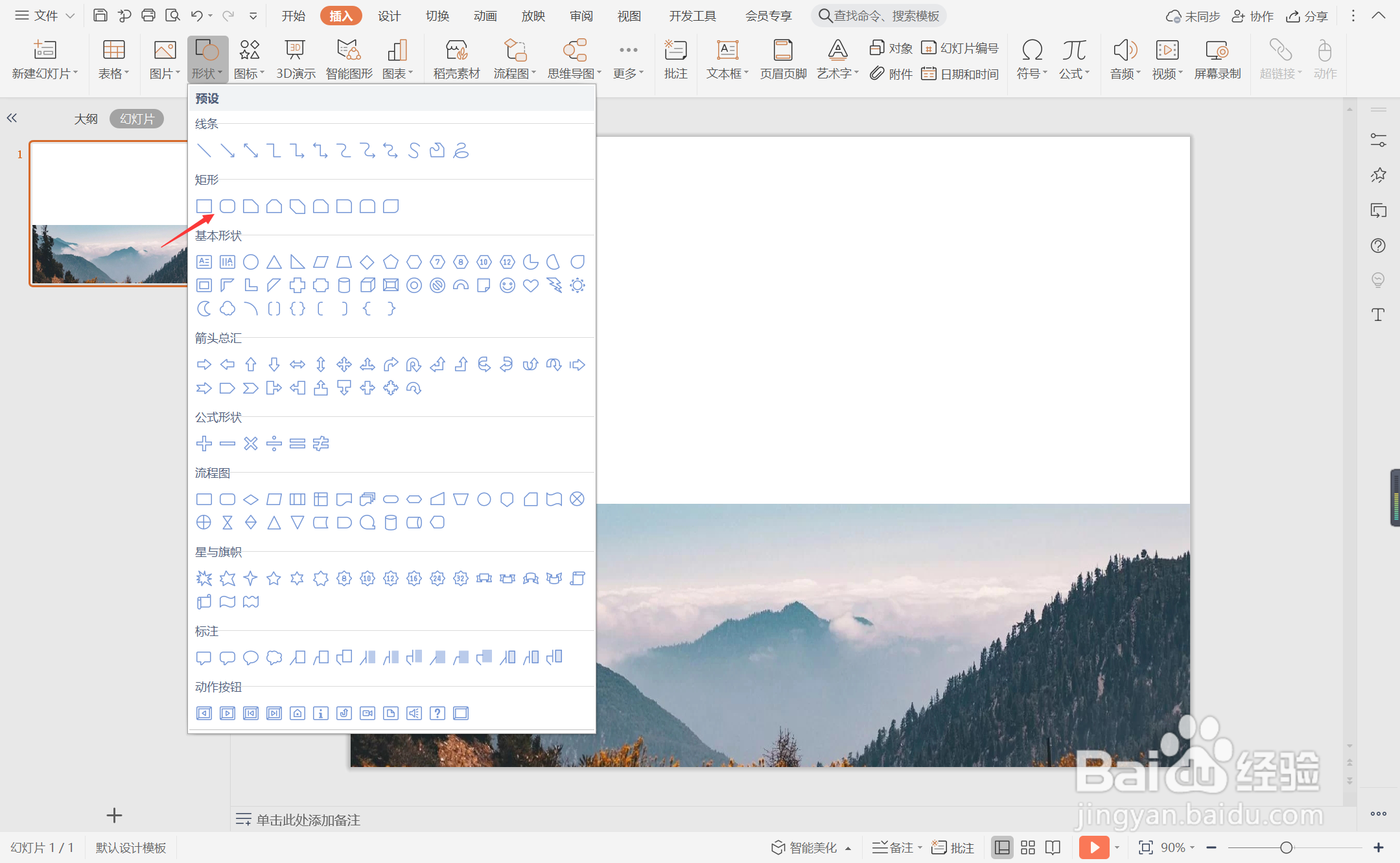Click the 协作 collaborate button

(1253, 16)
